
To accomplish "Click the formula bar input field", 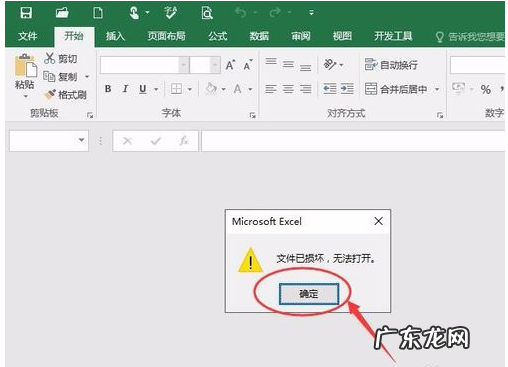I will click(353, 141).
